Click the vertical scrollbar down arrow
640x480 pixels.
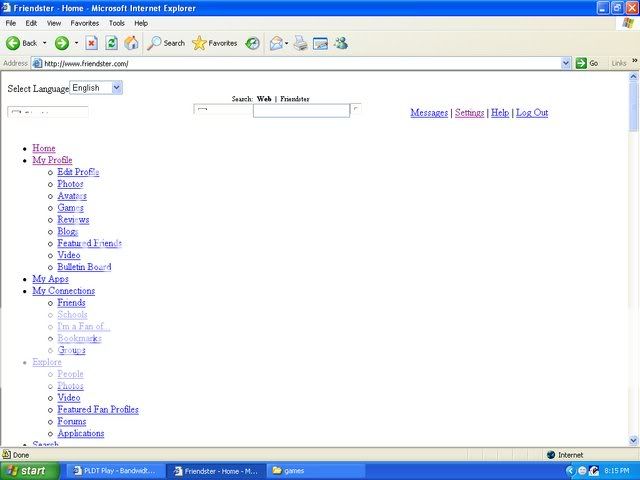pyautogui.click(x=633, y=440)
